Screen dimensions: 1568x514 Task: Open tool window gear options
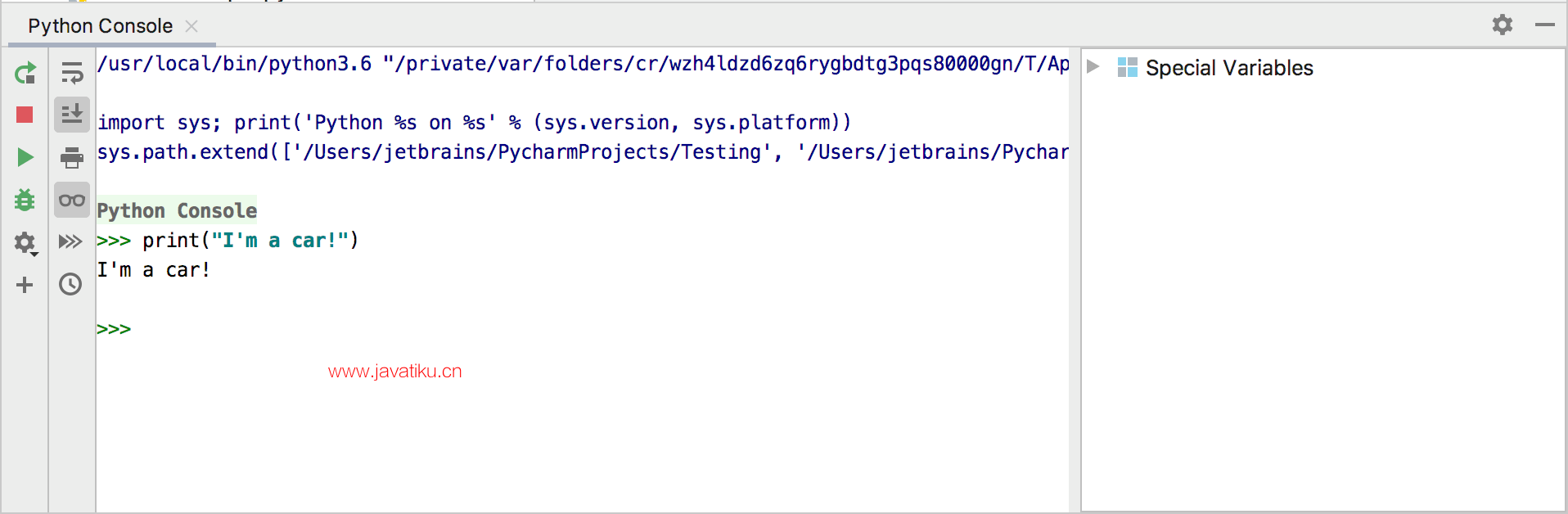click(1503, 25)
